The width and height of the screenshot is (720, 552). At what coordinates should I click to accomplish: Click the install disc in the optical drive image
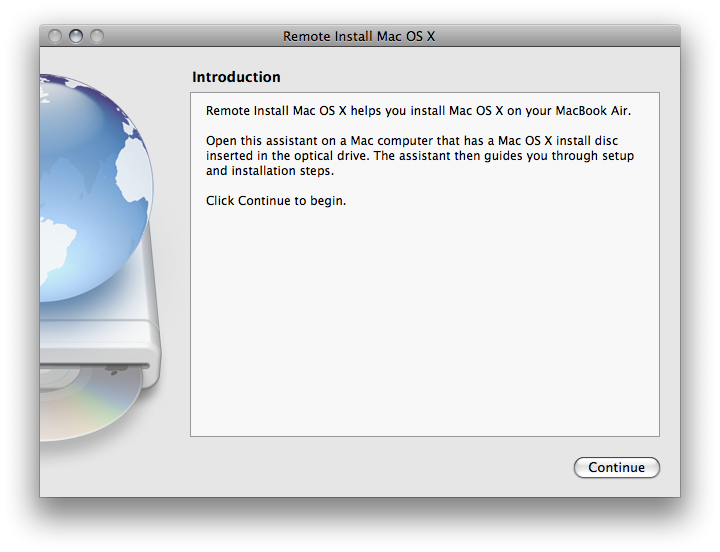[x=90, y=402]
